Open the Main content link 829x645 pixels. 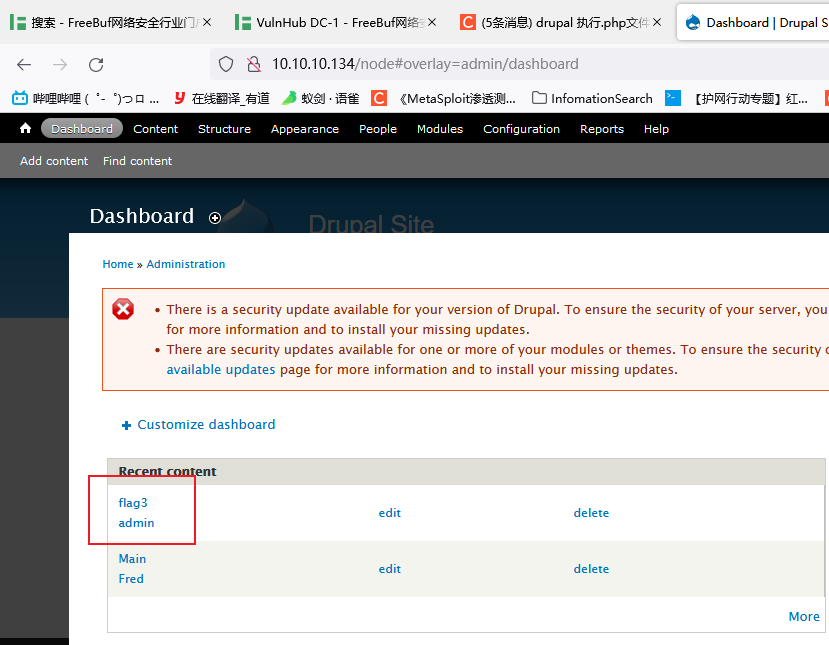pyautogui.click(x=132, y=559)
